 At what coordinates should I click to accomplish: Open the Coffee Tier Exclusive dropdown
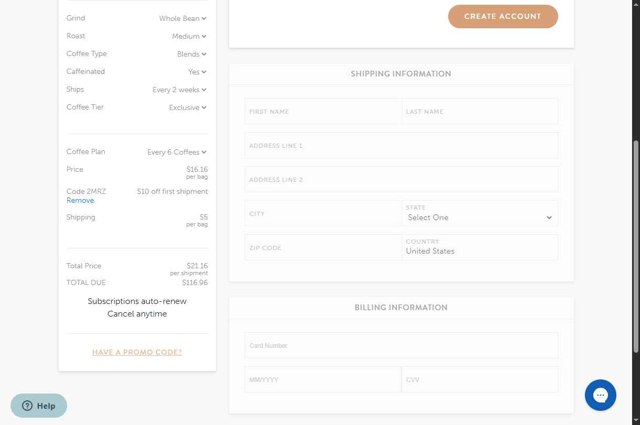188,107
